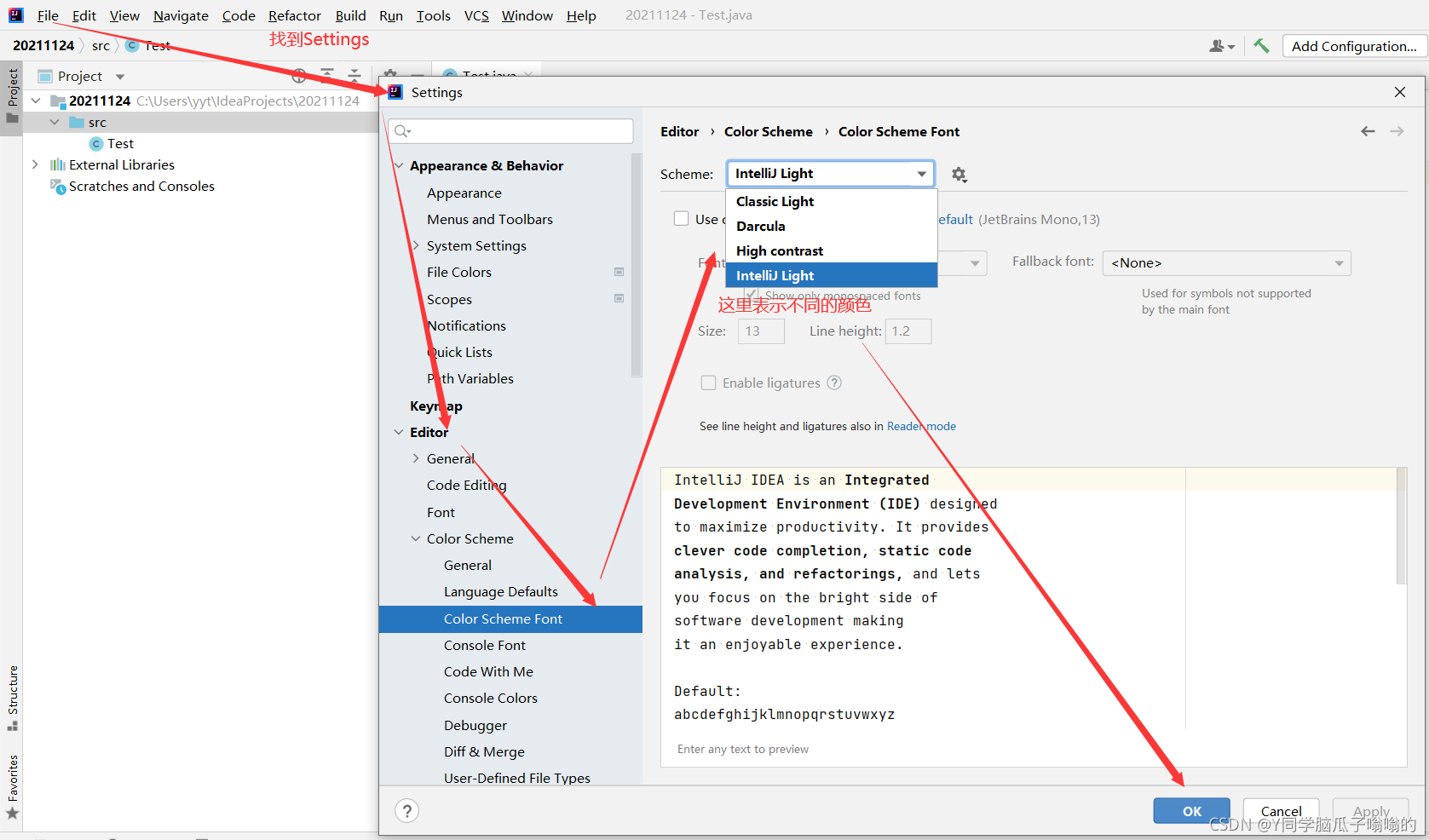
Task: Click the External Libraries icon in project tree
Action: [x=58, y=165]
